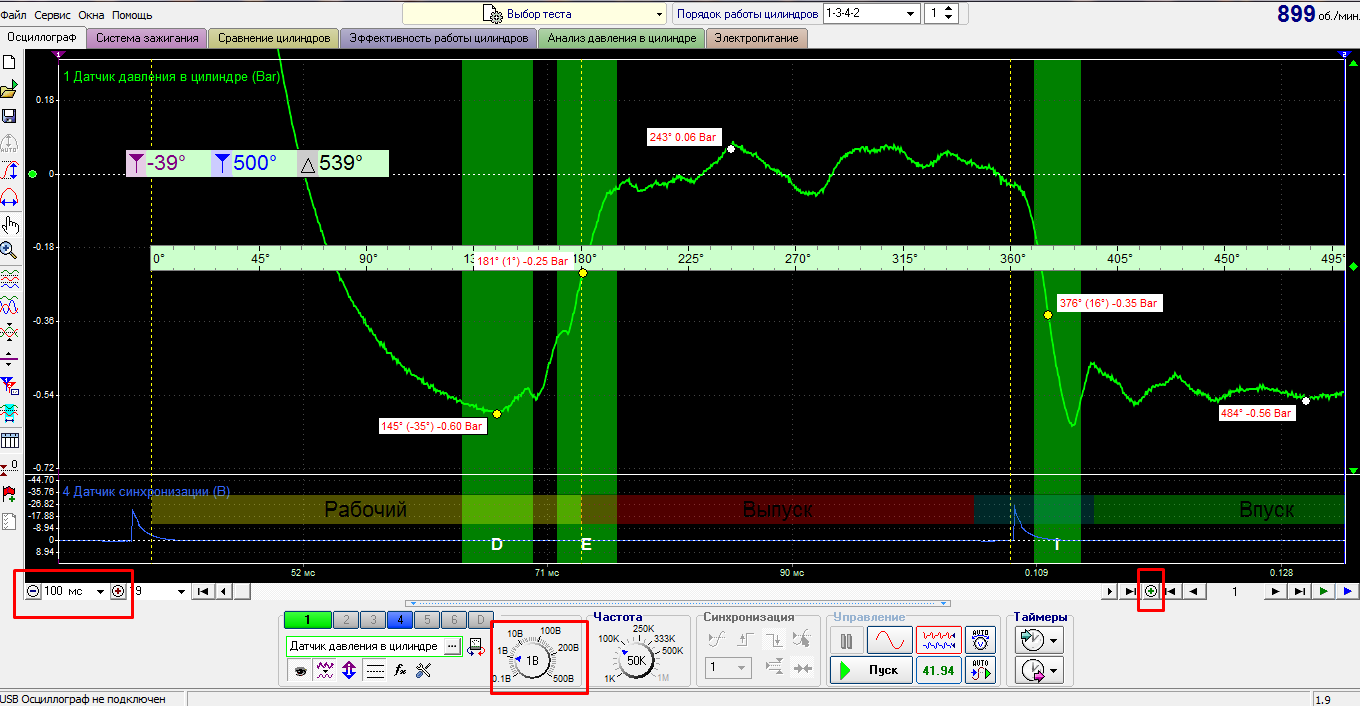Open the first timer dropdown arrow

click(x=1051, y=639)
